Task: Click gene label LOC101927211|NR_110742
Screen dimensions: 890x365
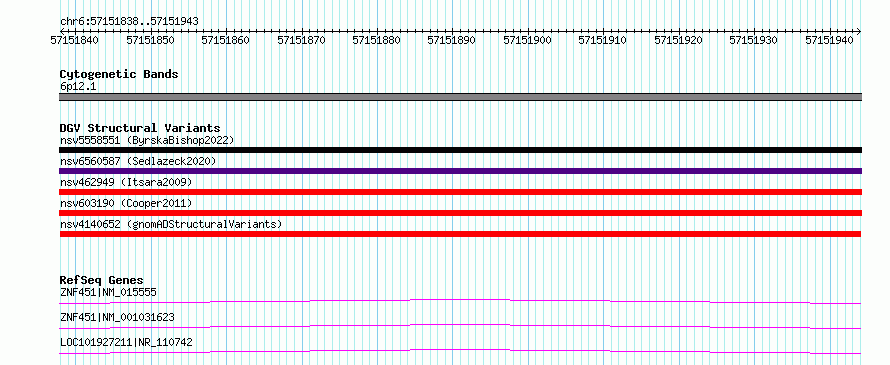Action: (x=126, y=342)
